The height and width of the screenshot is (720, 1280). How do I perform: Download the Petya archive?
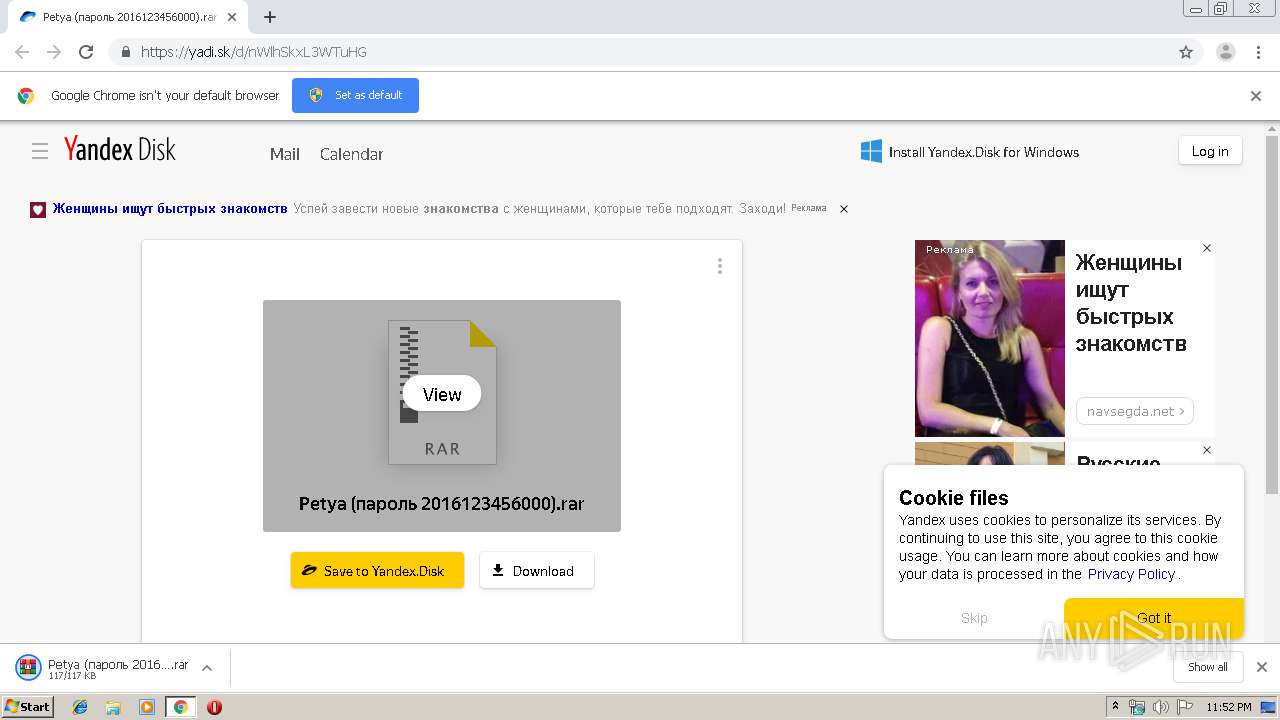point(536,570)
